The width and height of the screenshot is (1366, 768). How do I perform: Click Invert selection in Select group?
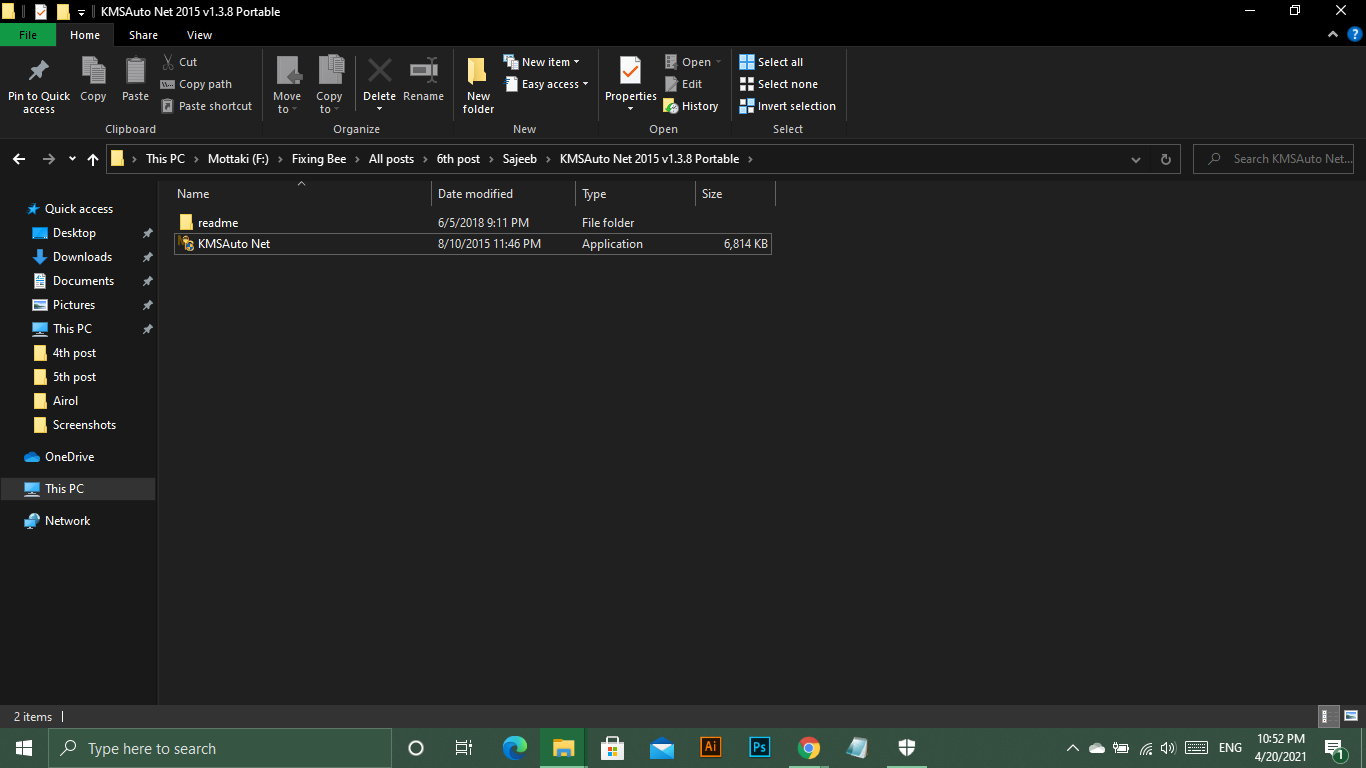click(x=787, y=106)
